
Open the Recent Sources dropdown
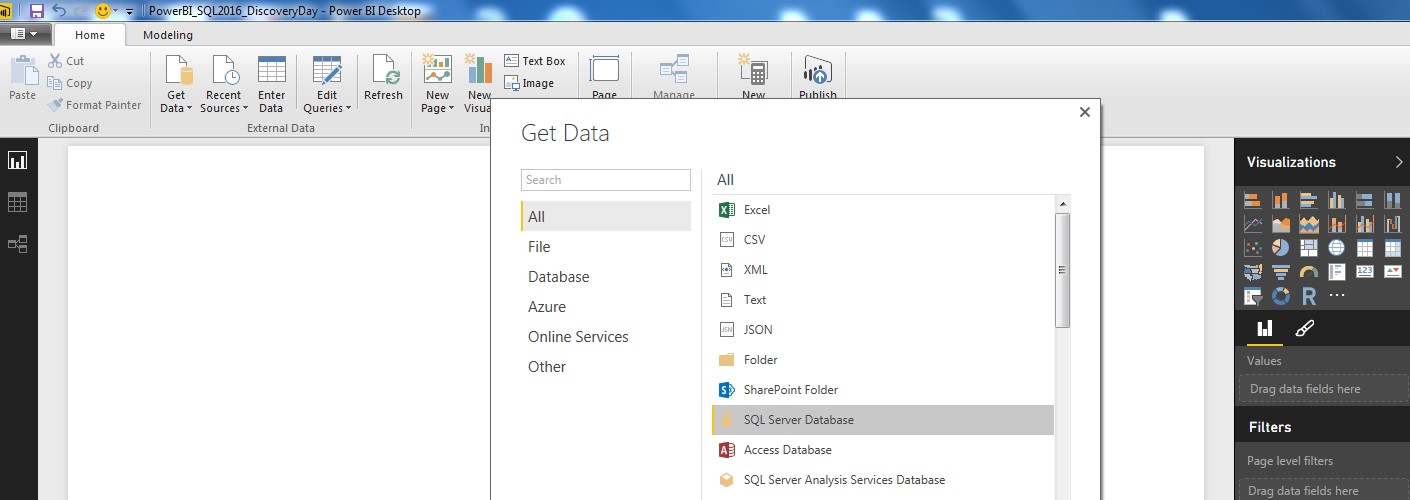click(x=224, y=85)
